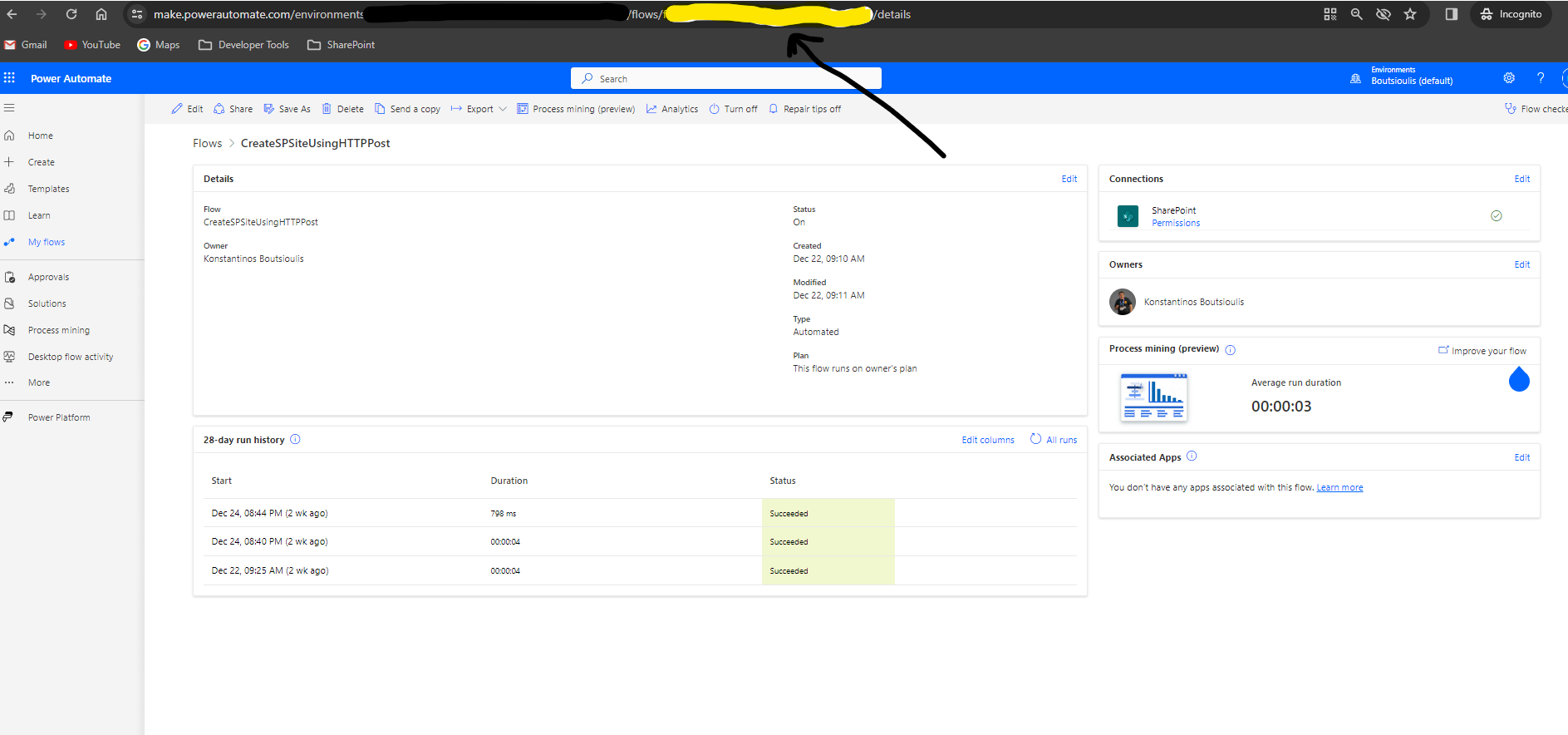Viewport: 1568px width, 735px height.
Task: Open the QR/install app icon in address bar
Action: [1330, 14]
